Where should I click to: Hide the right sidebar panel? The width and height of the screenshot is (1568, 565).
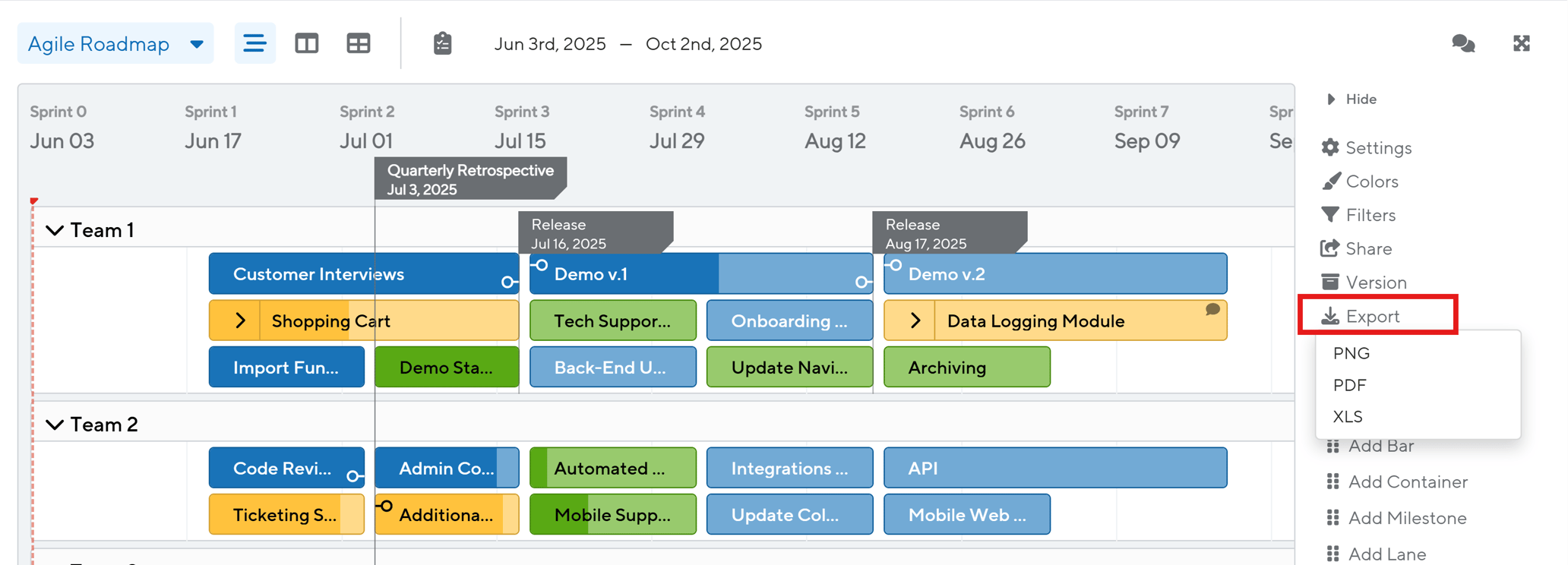1350,99
